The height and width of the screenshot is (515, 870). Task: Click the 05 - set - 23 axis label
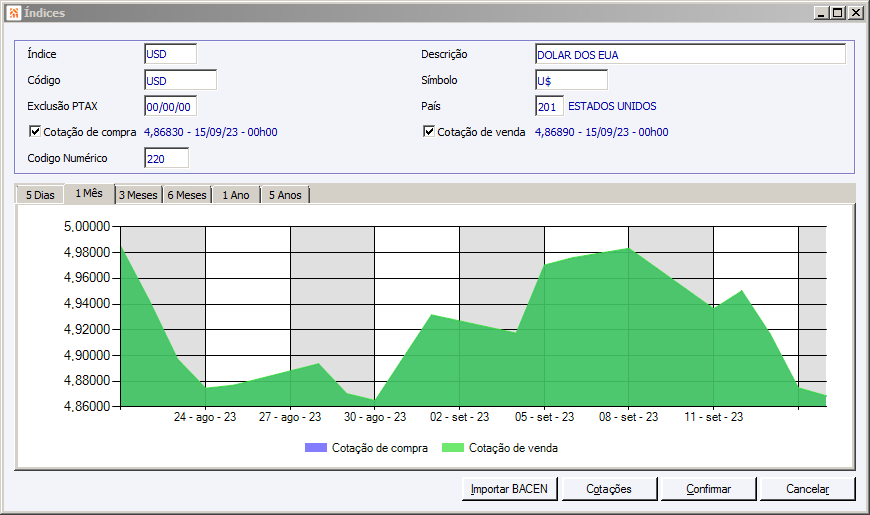(544, 417)
